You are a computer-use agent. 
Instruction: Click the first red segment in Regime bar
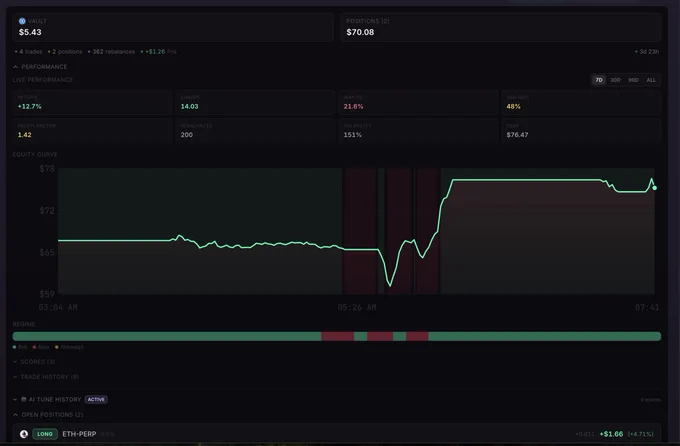[337, 336]
